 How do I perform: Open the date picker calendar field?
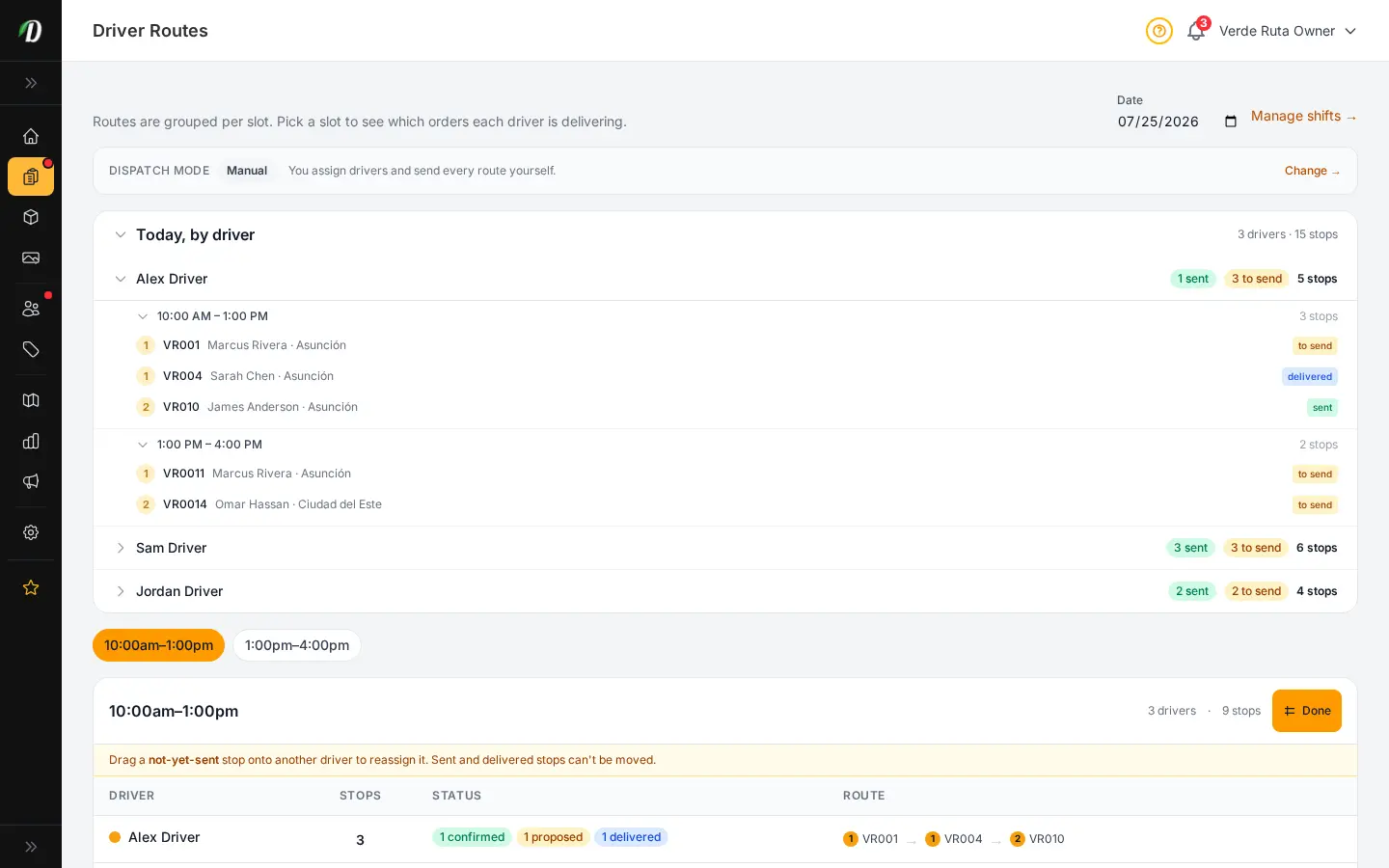[x=1178, y=122]
